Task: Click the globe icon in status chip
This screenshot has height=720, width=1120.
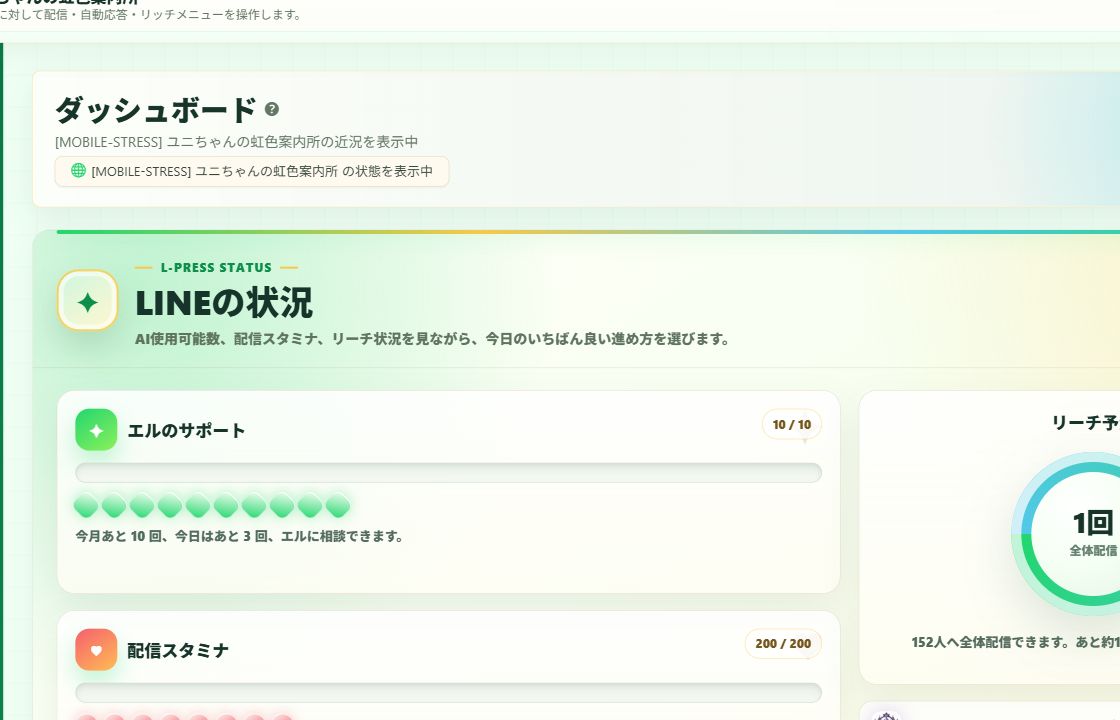Action: (x=79, y=171)
